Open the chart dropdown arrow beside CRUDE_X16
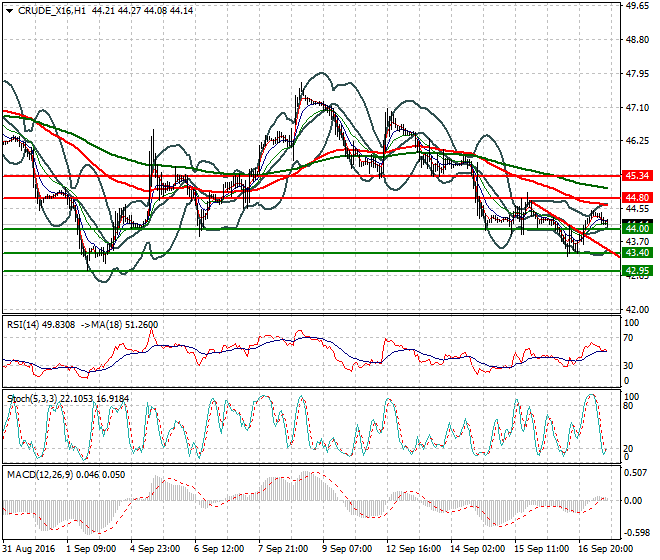Viewport: 660px width, 560px height. [x=9, y=11]
